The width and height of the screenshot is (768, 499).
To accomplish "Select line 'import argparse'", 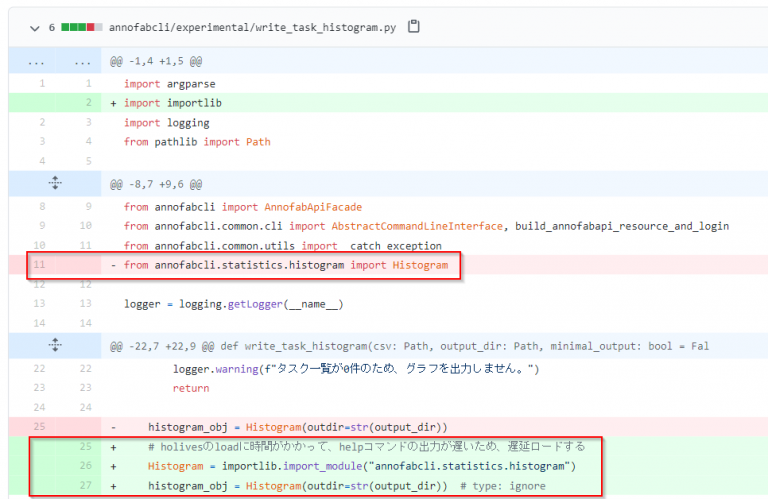I will point(169,84).
